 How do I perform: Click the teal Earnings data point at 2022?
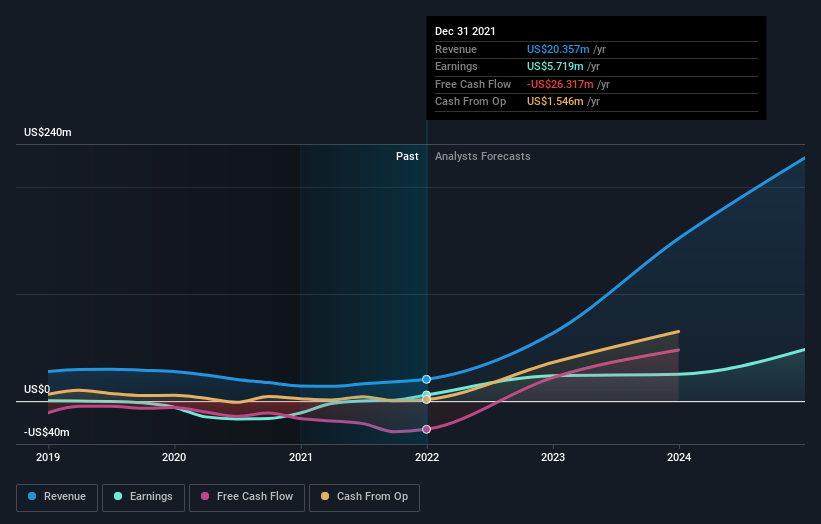click(427, 394)
